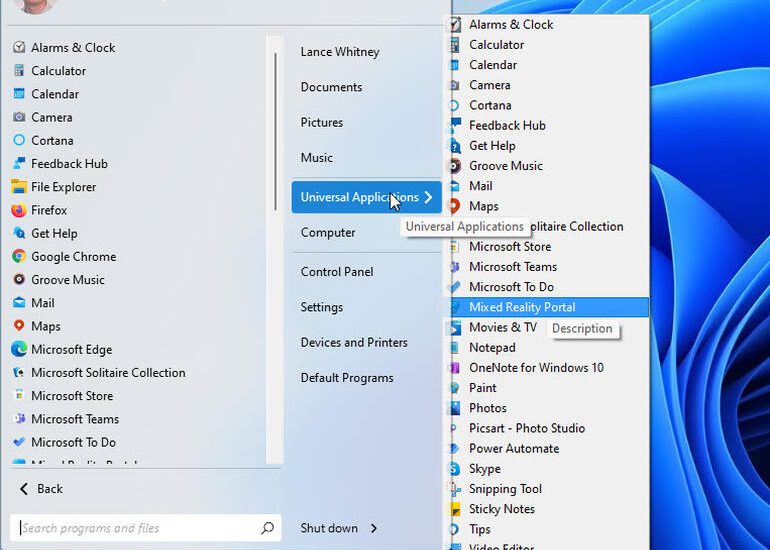Open Pictures from the start menu
This screenshot has width=770, height=550.
click(322, 122)
